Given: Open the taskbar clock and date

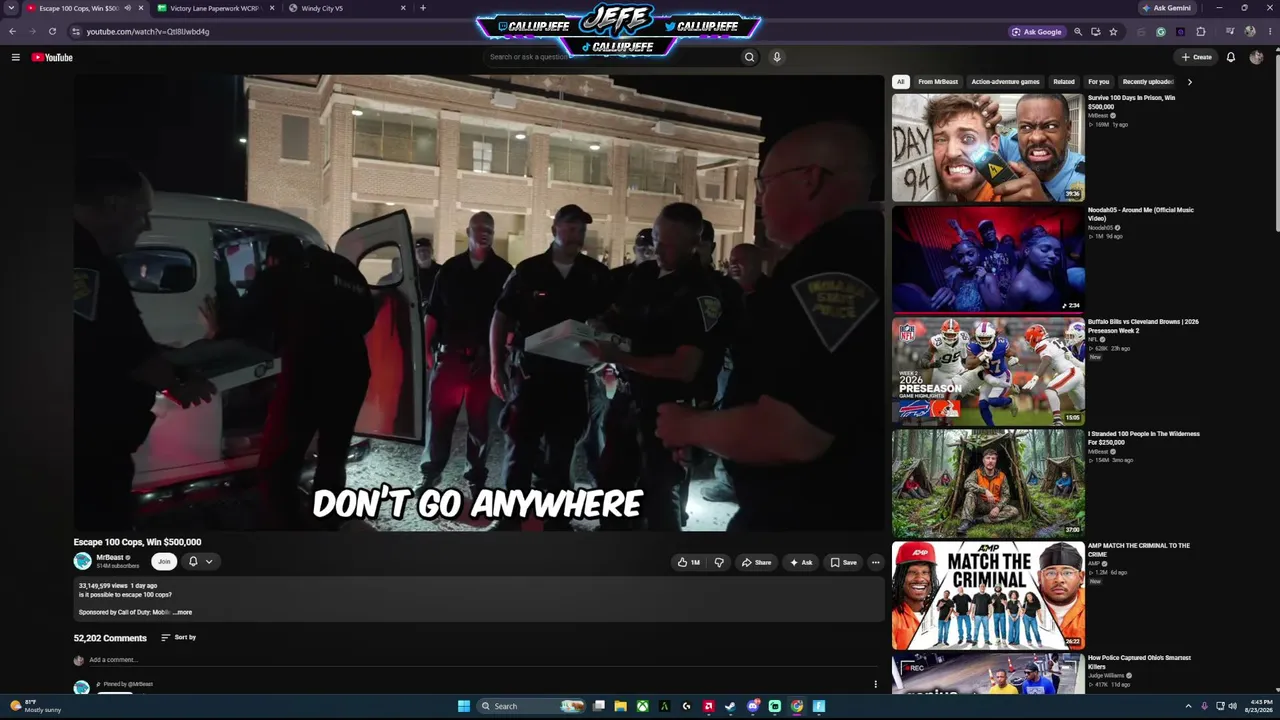Looking at the screenshot, I should click(1260, 706).
